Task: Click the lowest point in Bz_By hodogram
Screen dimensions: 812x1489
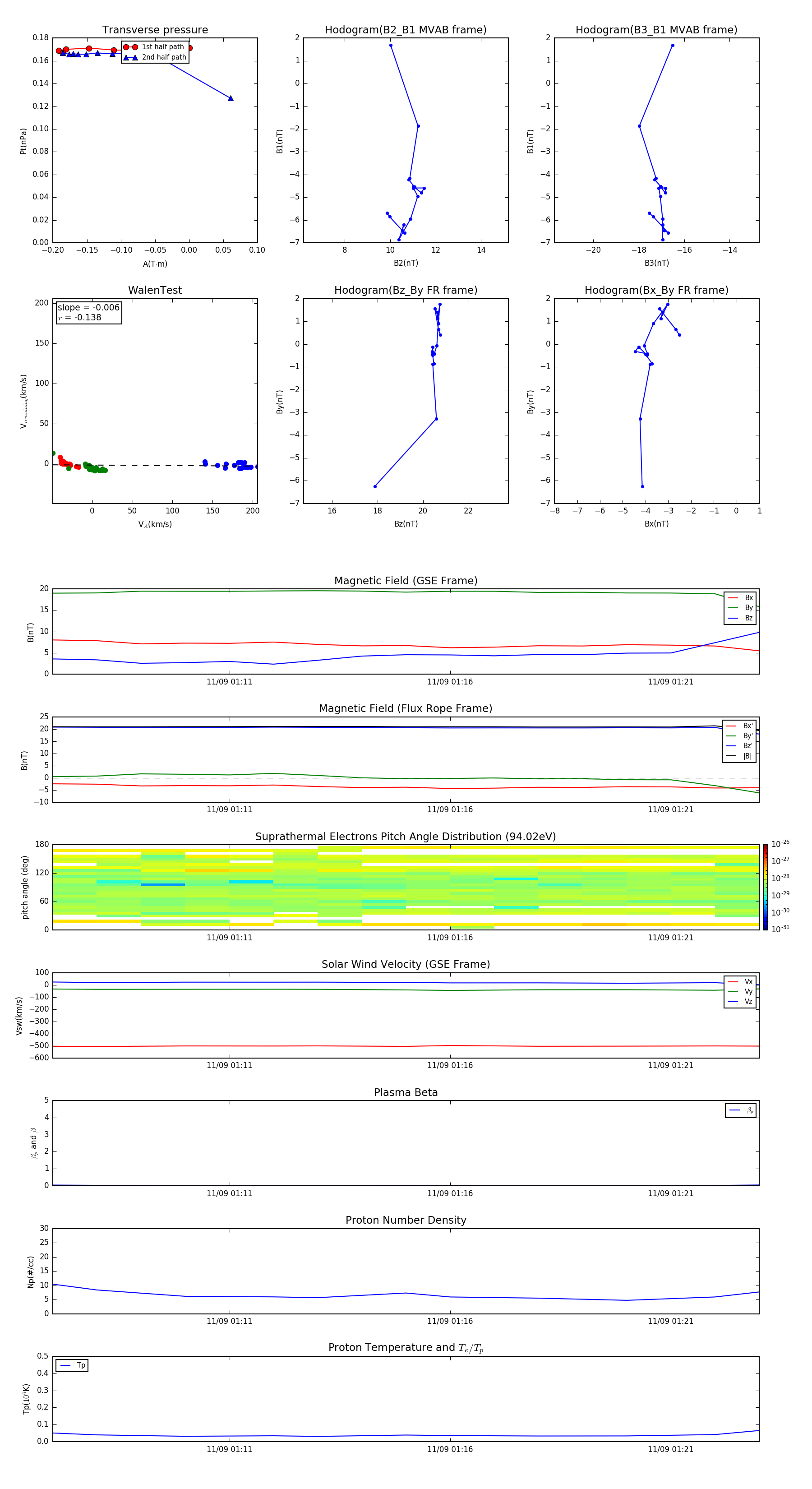Action: point(375,487)
